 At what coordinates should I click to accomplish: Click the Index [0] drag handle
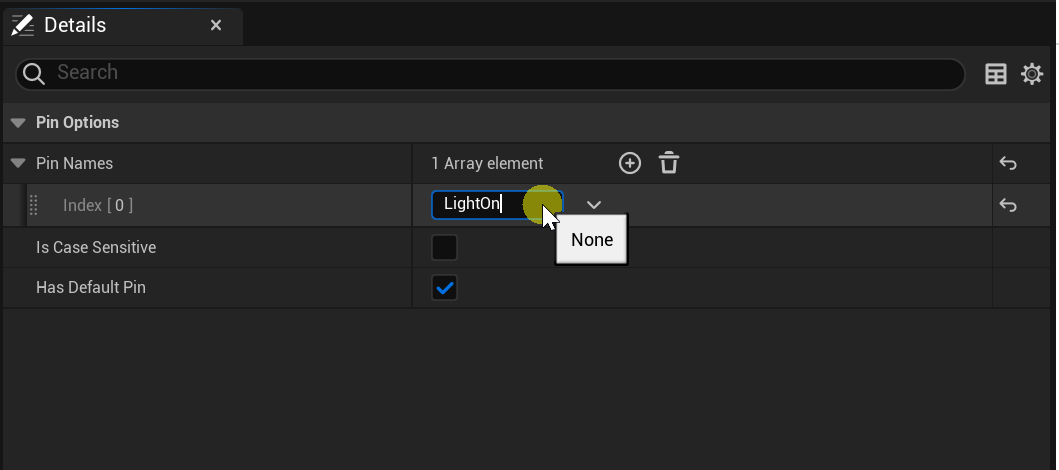33,205
